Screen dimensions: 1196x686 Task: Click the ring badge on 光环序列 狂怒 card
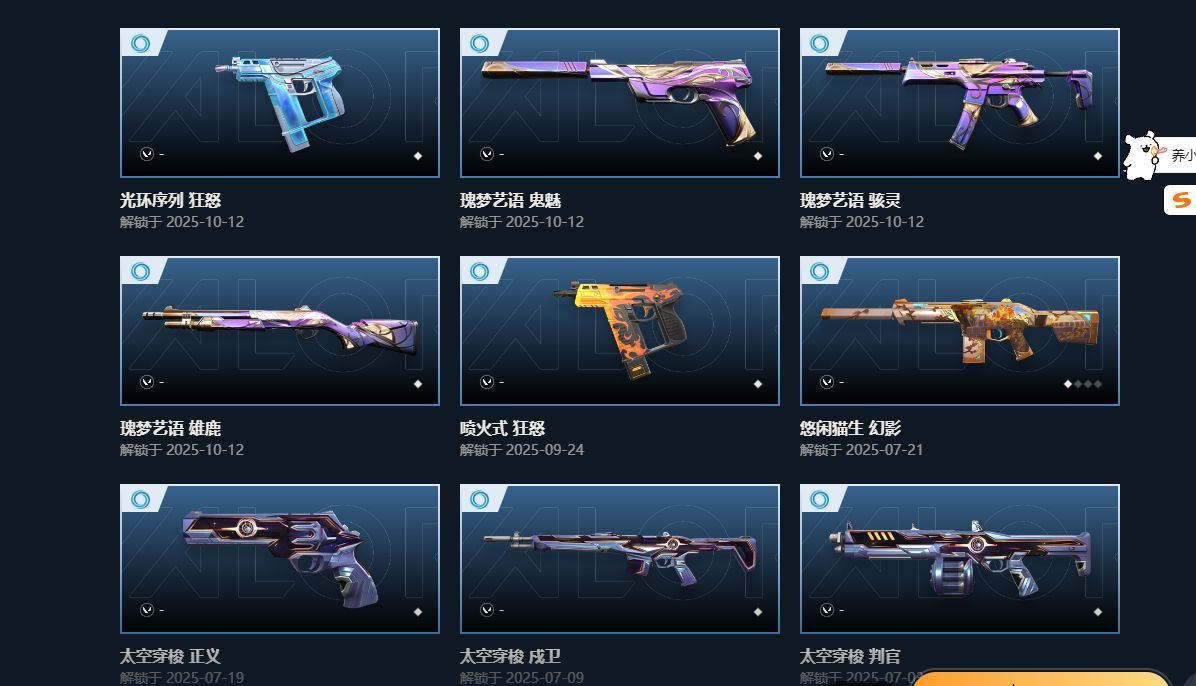(140, 43)
